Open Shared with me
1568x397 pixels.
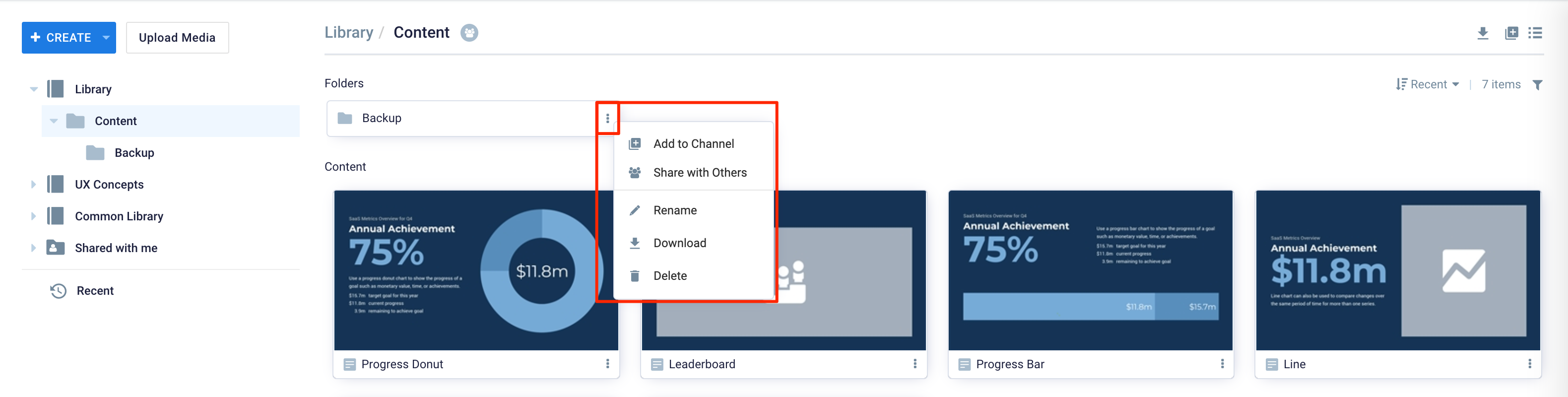point(116,248)
